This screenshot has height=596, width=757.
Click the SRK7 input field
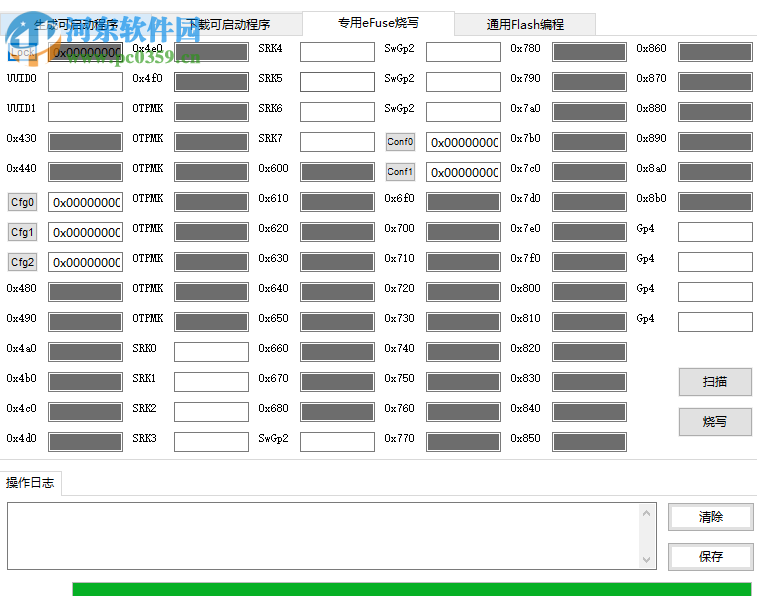click(337, 142)
